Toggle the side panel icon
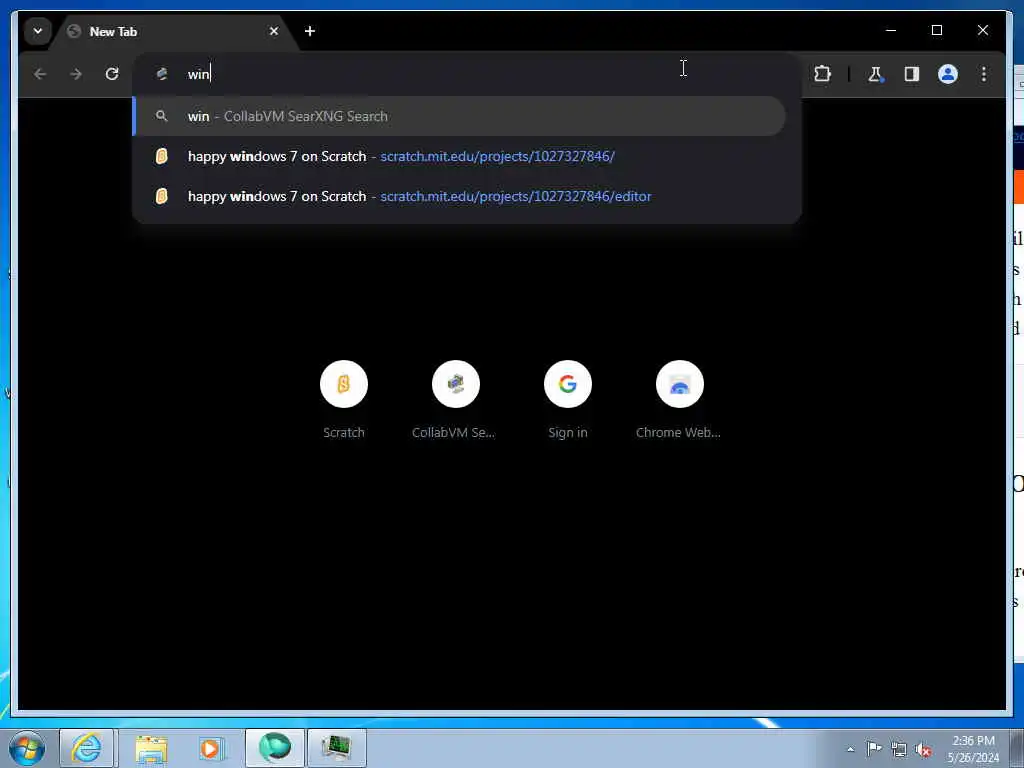The image size is (1024, 768). pos(912,74)
